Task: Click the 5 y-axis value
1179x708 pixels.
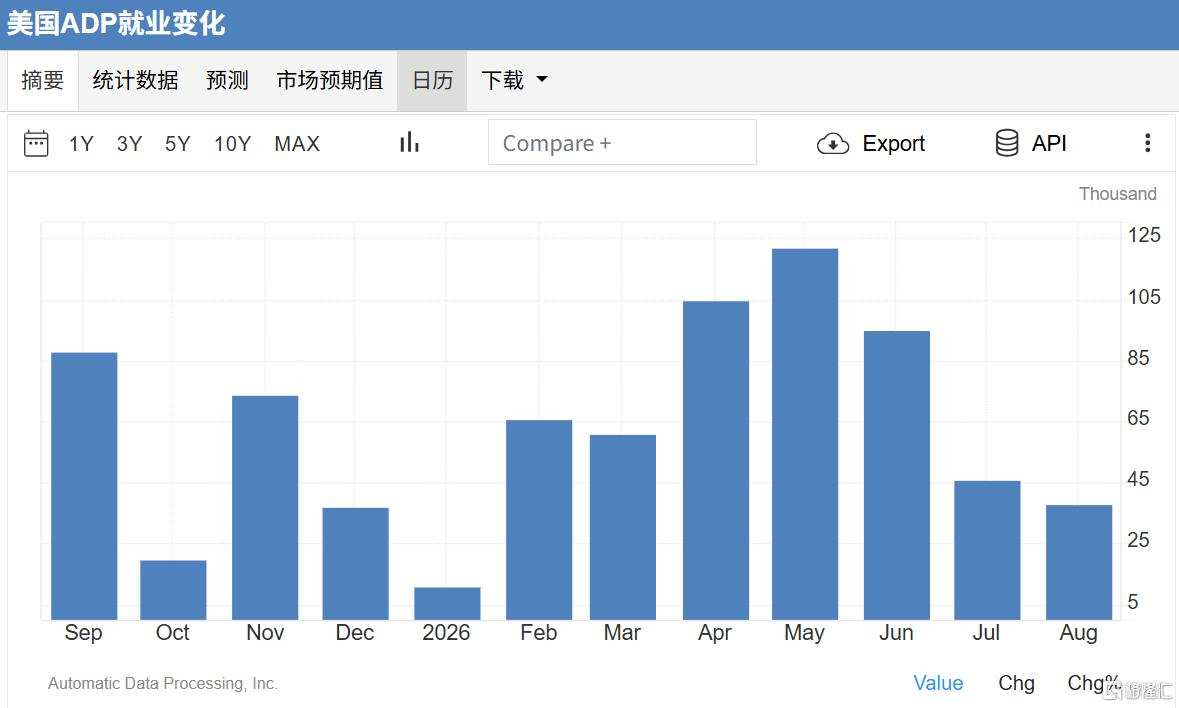Action: [1133, 601]
